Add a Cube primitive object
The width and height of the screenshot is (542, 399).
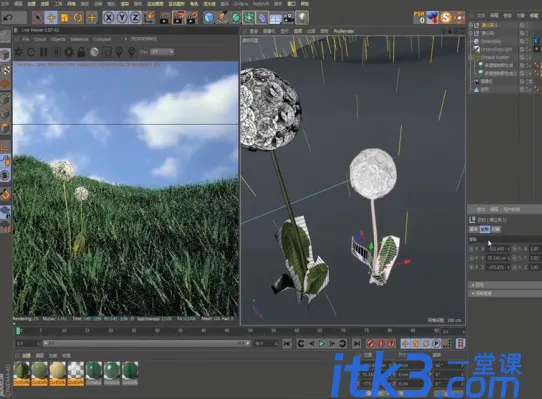[x=209, y=17]
